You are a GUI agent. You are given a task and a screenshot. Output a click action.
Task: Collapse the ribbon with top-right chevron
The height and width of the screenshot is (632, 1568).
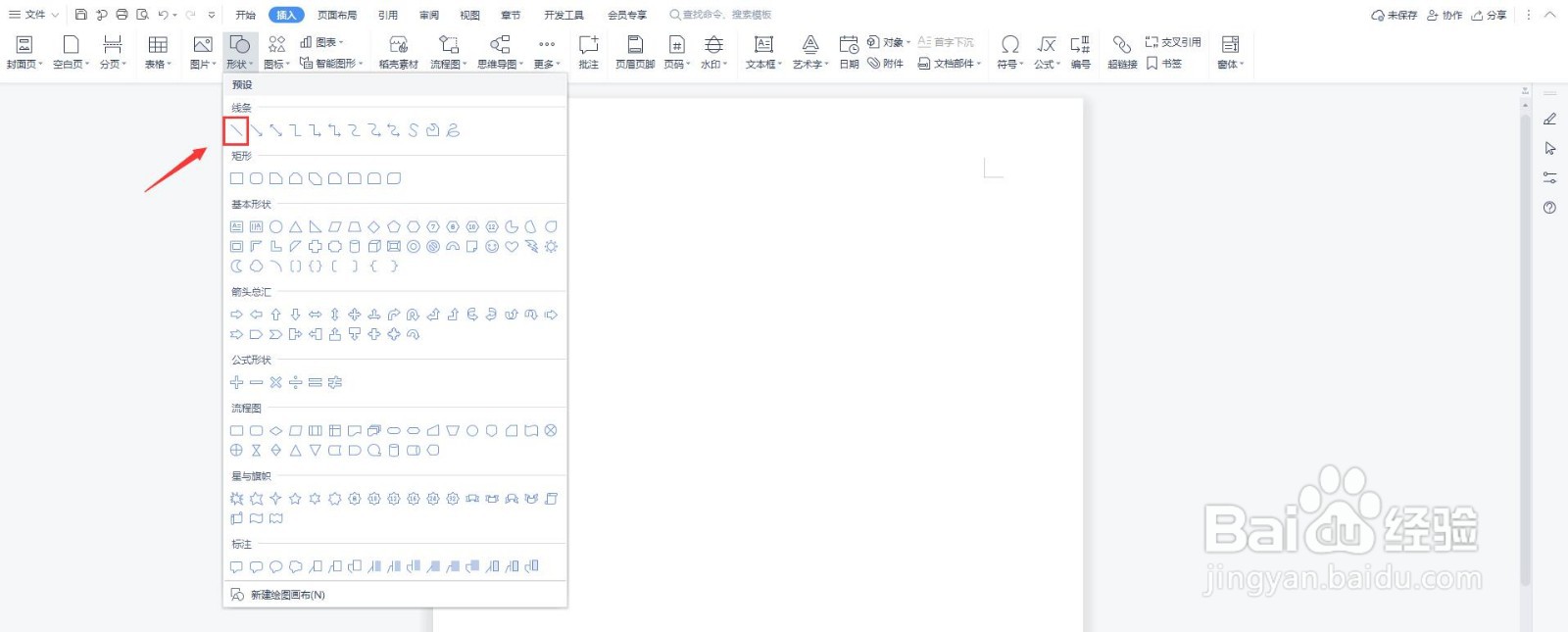tap(1549, 15)
